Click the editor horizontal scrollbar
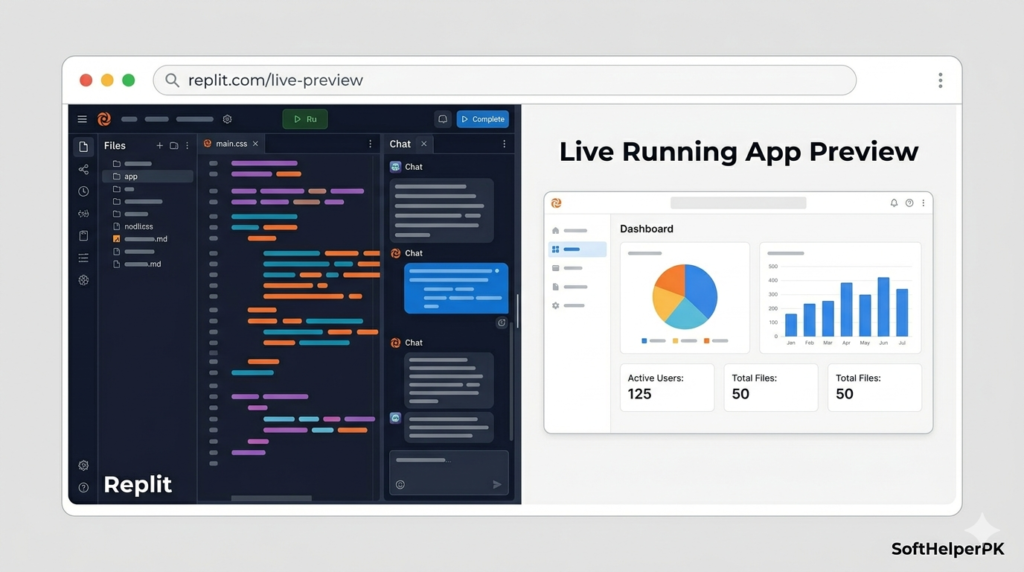The width and height of the screenshot is (1024, 572). [271, 498]
